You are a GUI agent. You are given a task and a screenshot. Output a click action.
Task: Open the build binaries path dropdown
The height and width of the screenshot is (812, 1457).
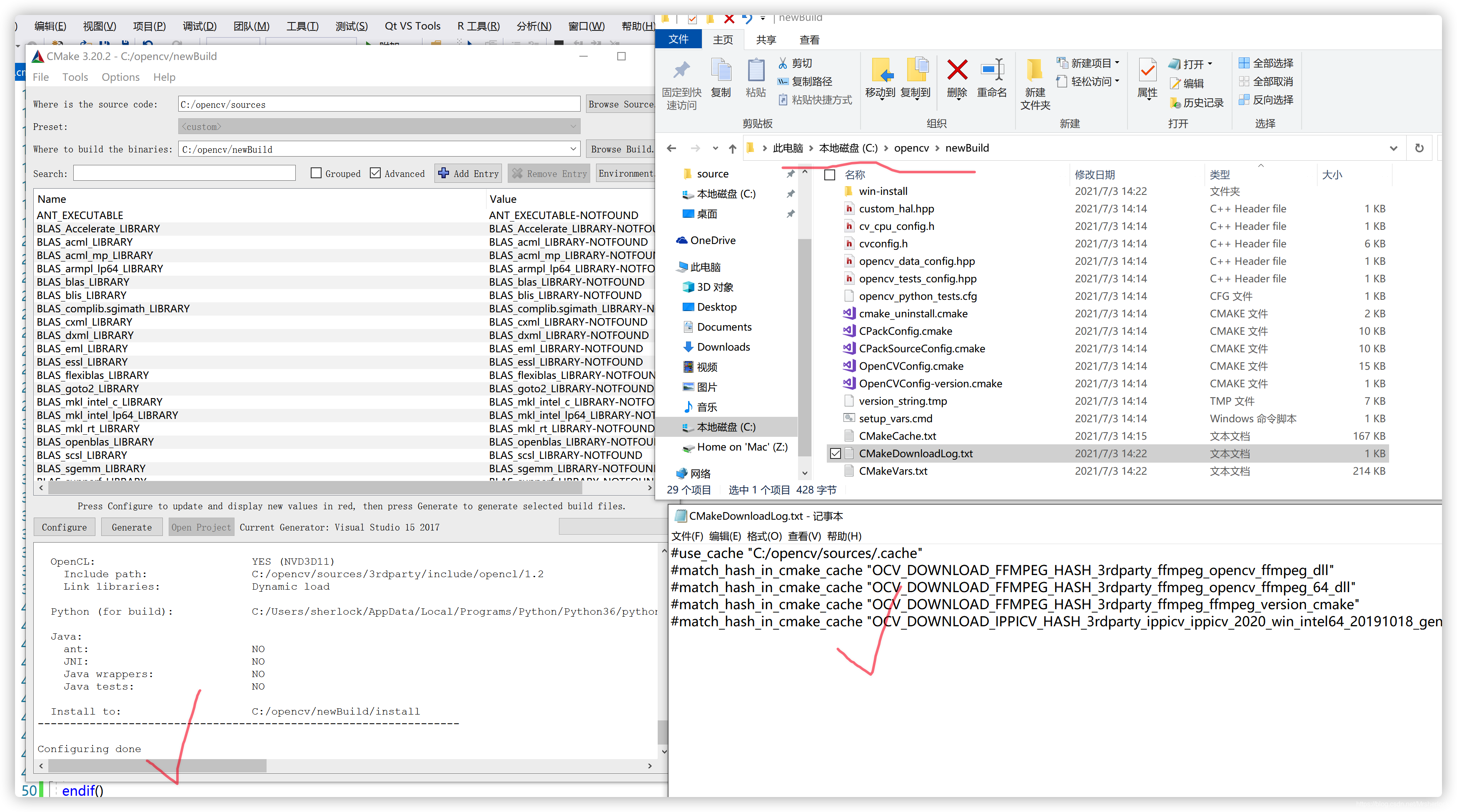573,149
